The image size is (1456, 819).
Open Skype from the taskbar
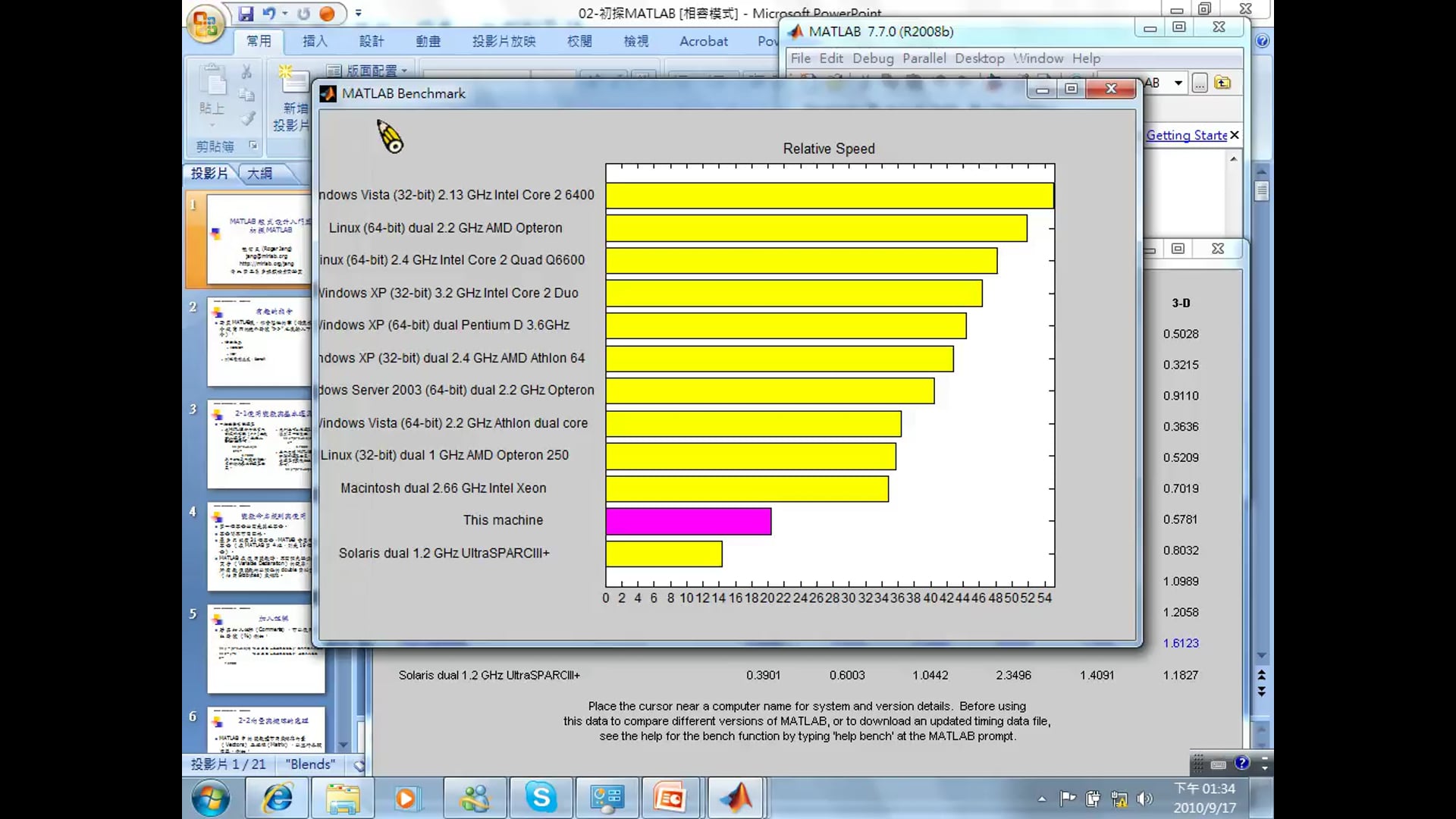click(x=541, y=798)
